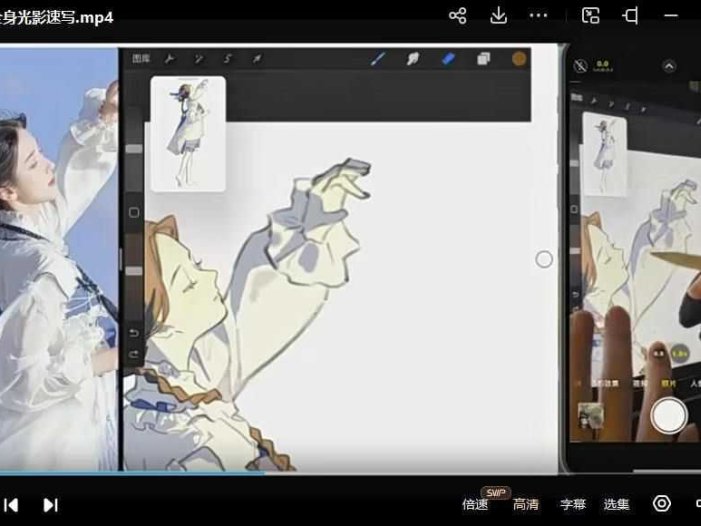
Task: Open the Procreate layers panel icon
Action: point(483,59)
